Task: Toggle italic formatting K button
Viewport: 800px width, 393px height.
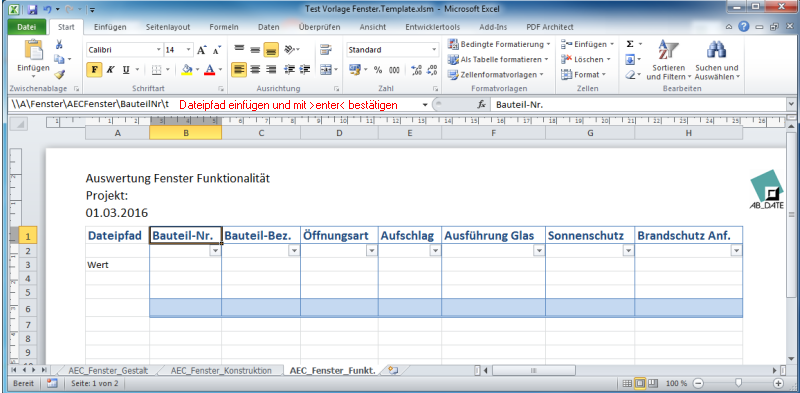Action: 110,69
